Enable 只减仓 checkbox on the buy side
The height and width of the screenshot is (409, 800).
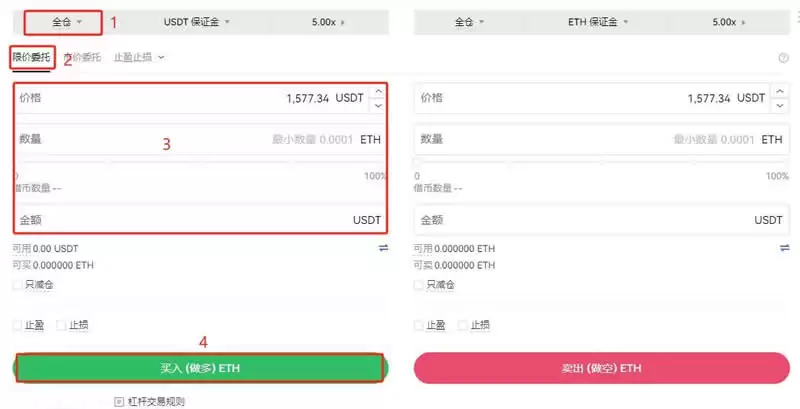click(x=18, y=285)
